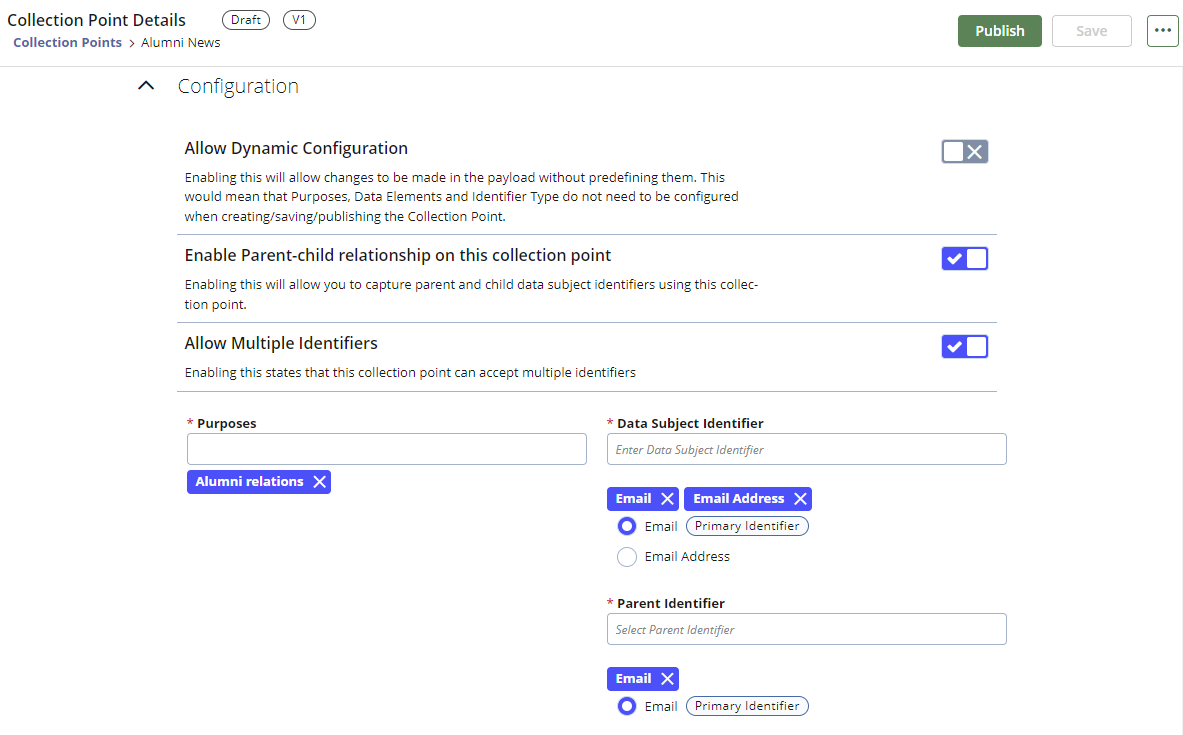Image resolution: width=1183 pixels, height=735 pixels.
Task: Disable Parent-child relationship on this collection point
Action: 964,258
